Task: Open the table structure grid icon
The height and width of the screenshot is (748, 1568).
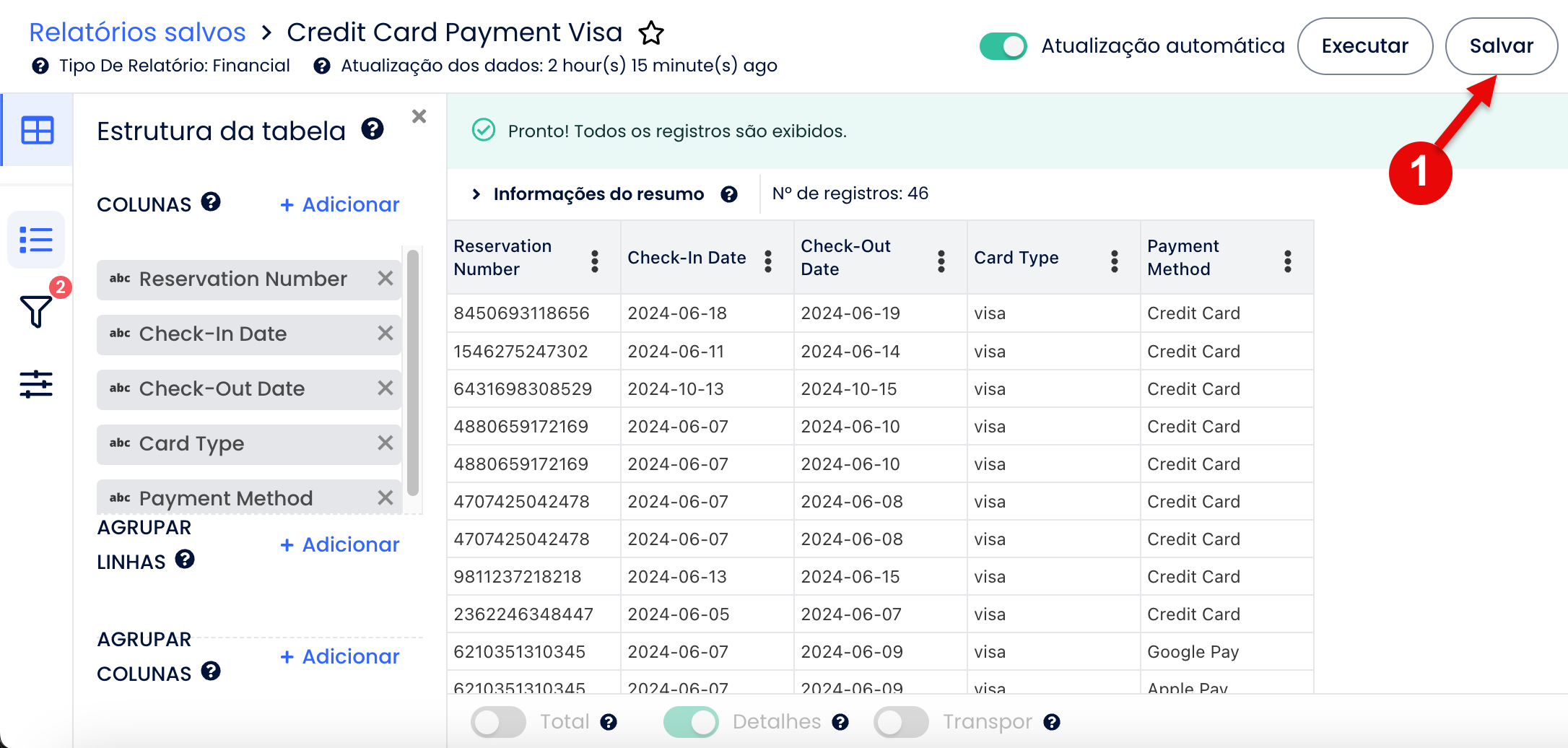Action: (37, 131)
